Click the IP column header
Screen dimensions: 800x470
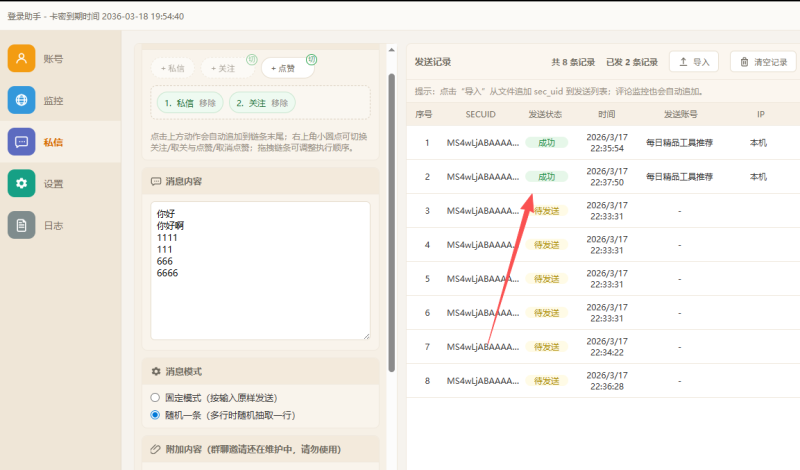pyautogui.click(x=761, y=114)
